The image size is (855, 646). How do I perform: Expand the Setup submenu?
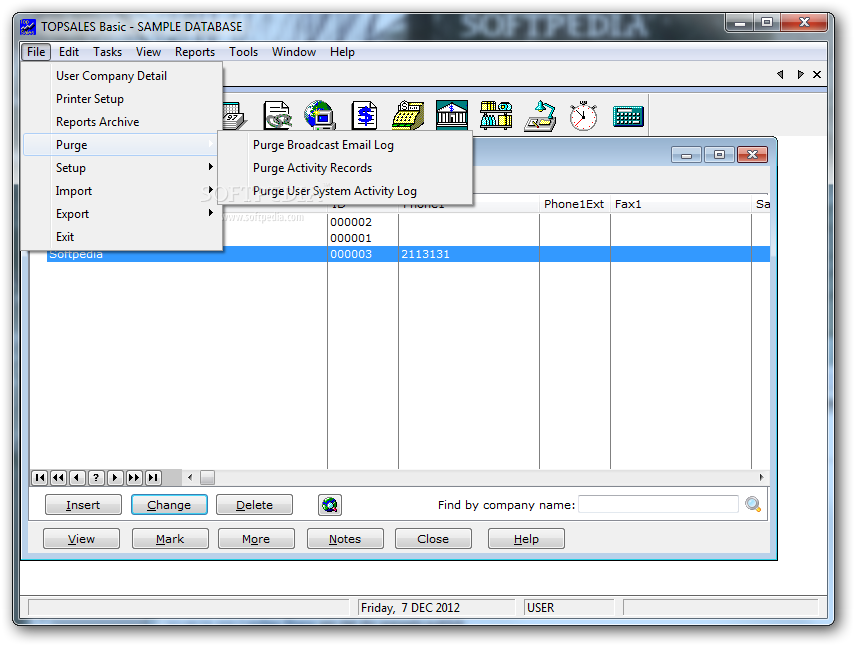click(122, 168)
